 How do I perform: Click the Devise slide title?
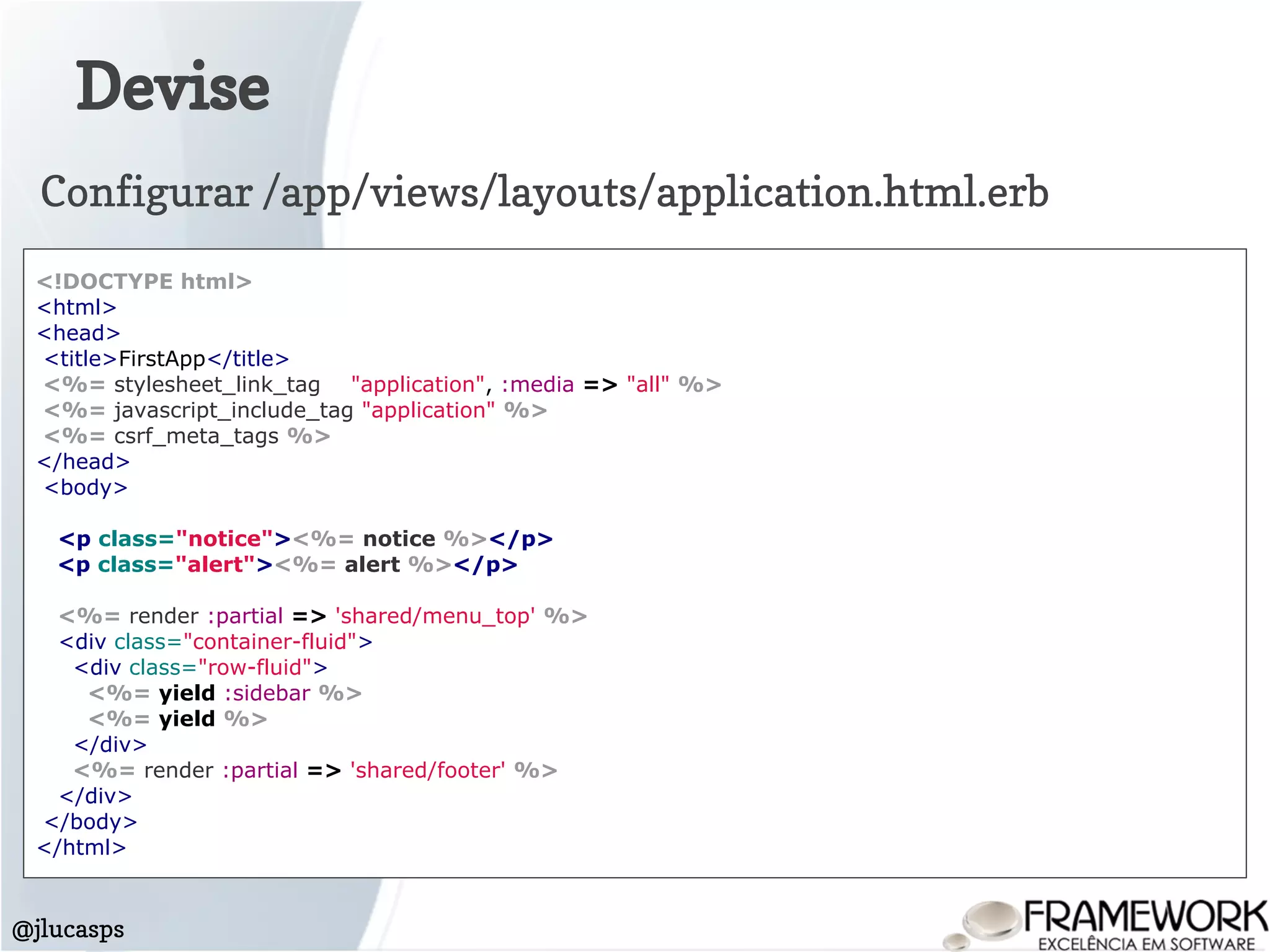coord(173,86)
